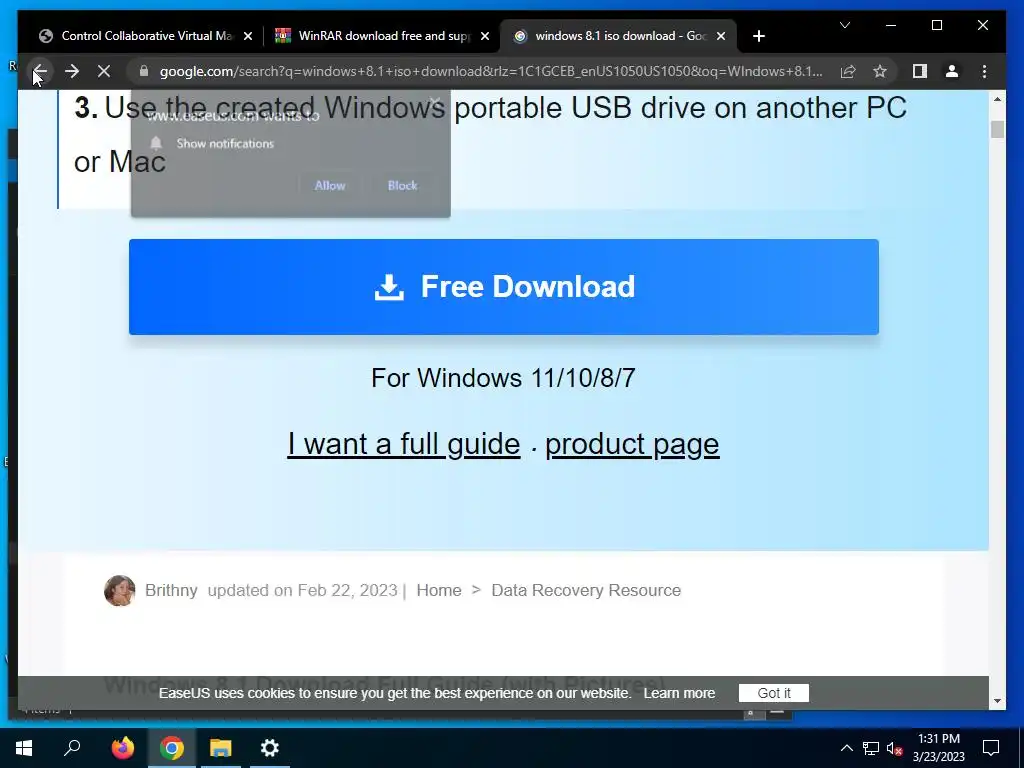This screenshot has height=768, width=1024.
Task: Open the Windows Start menu
Action: tap(24, 748)
